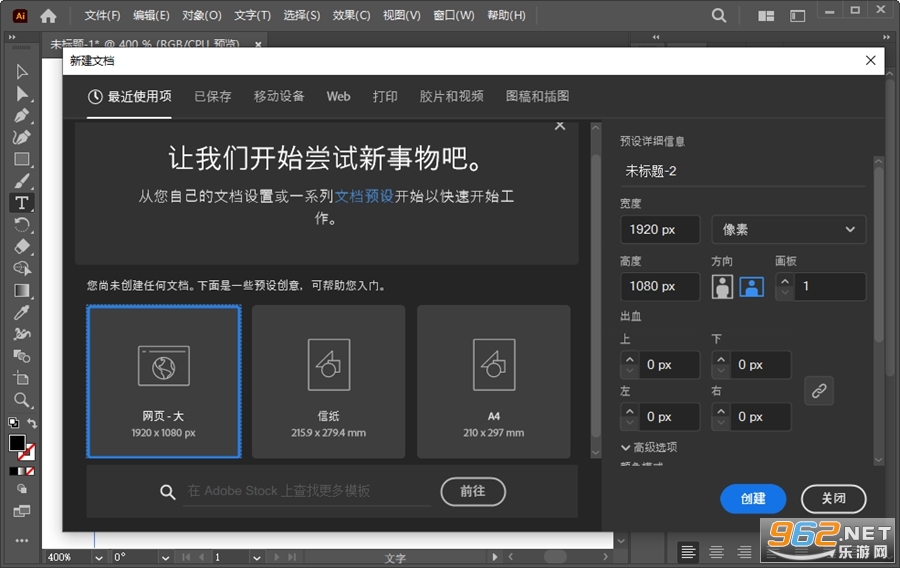
Task: Expand the 高级选项 section
Action: 649,447
